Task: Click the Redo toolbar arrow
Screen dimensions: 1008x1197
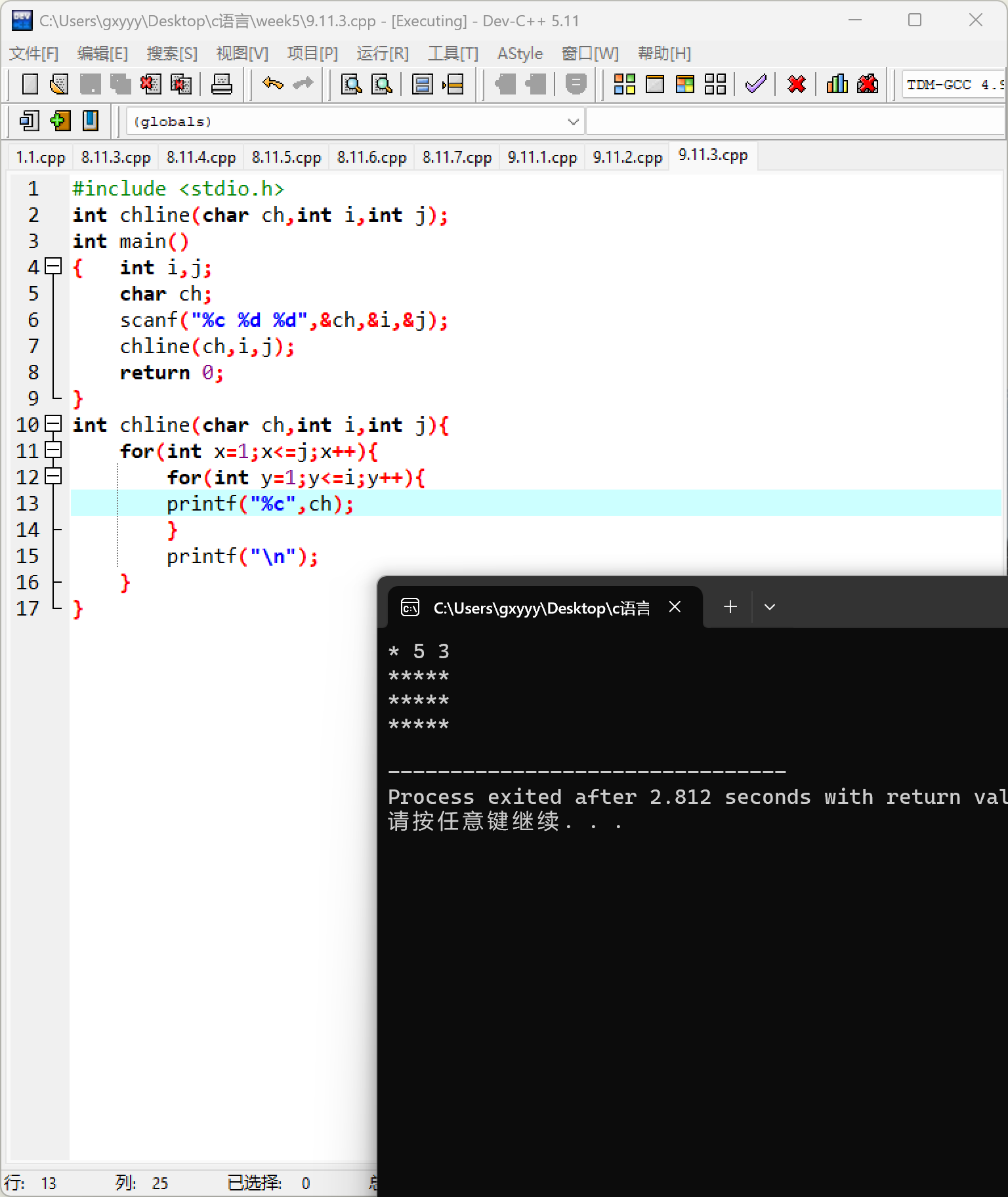Action: tap(303, 84)
